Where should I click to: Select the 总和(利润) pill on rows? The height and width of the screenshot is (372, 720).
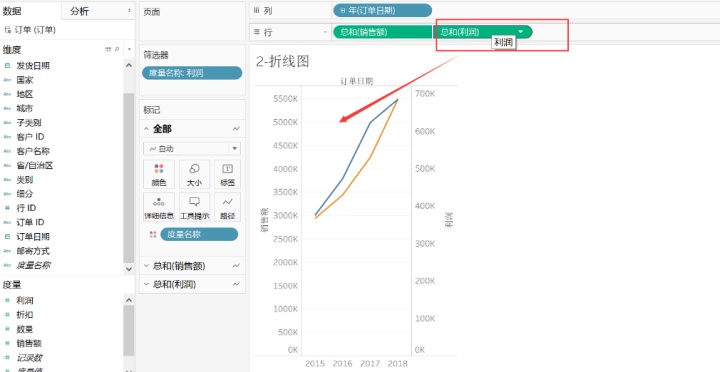coord(483,32)
